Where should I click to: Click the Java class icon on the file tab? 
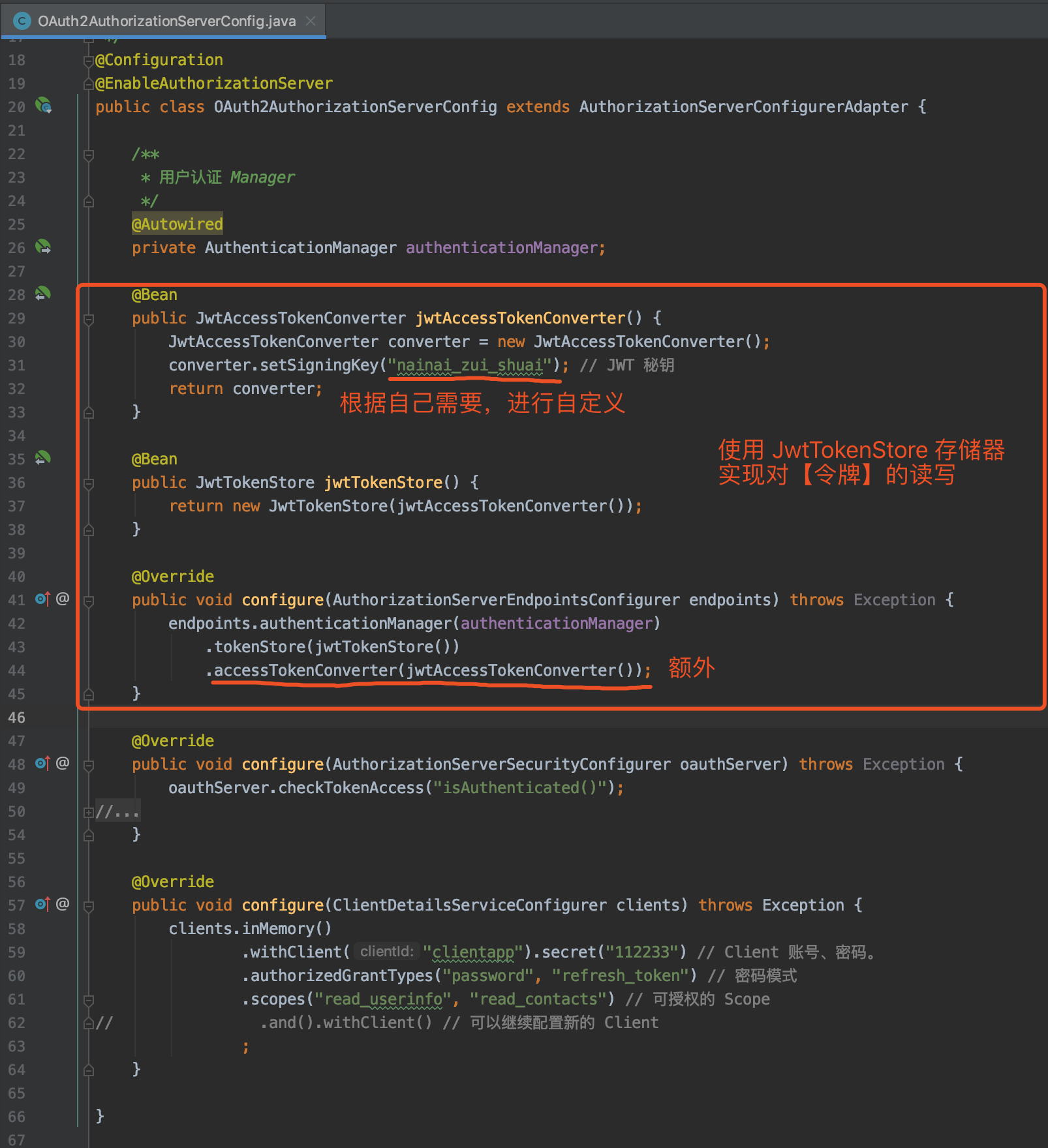22,21
